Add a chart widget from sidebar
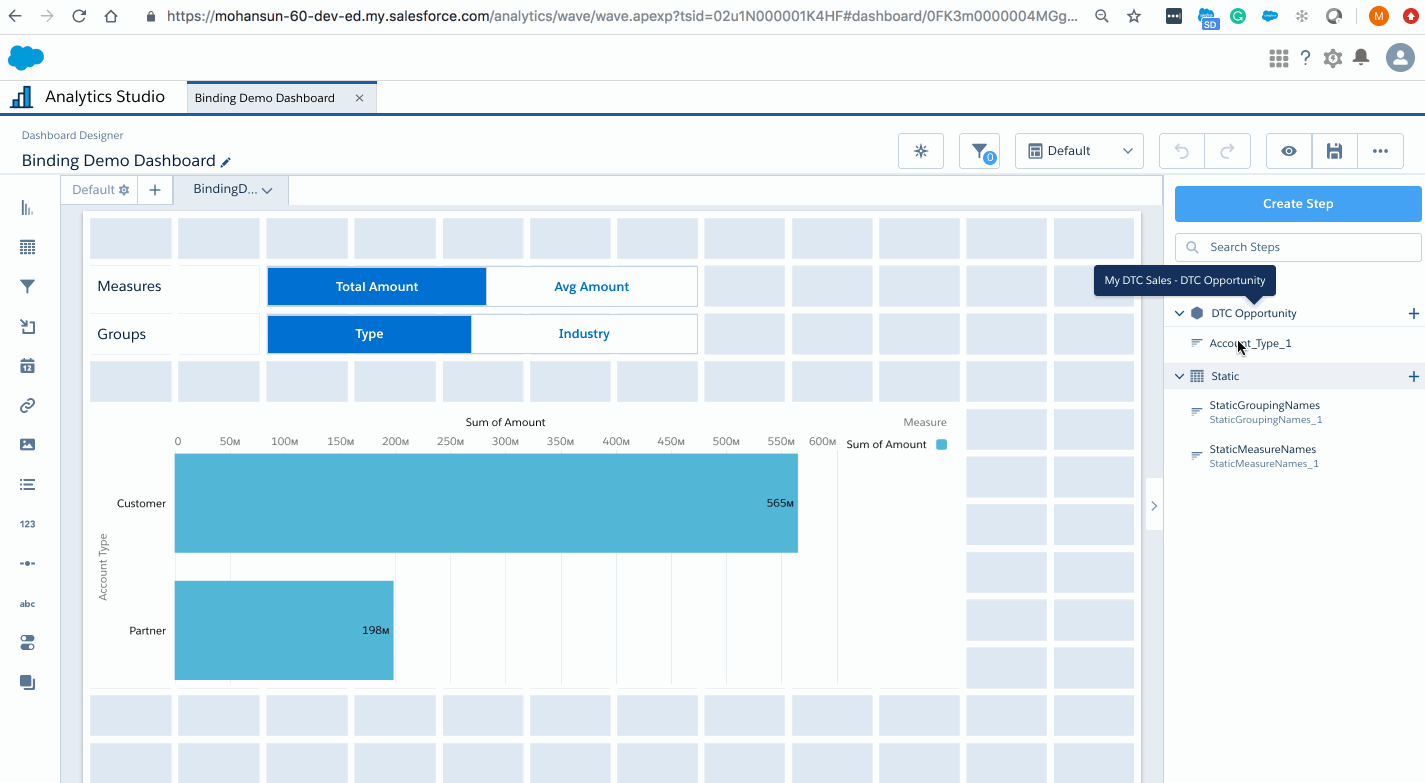The width and height of the screenshot is (1425, 783). (27, 208)
